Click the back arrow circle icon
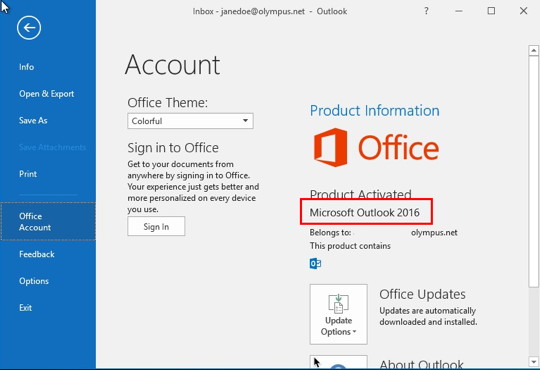The height and width of the screenshot is (370, 540). (x=29, y=28)
